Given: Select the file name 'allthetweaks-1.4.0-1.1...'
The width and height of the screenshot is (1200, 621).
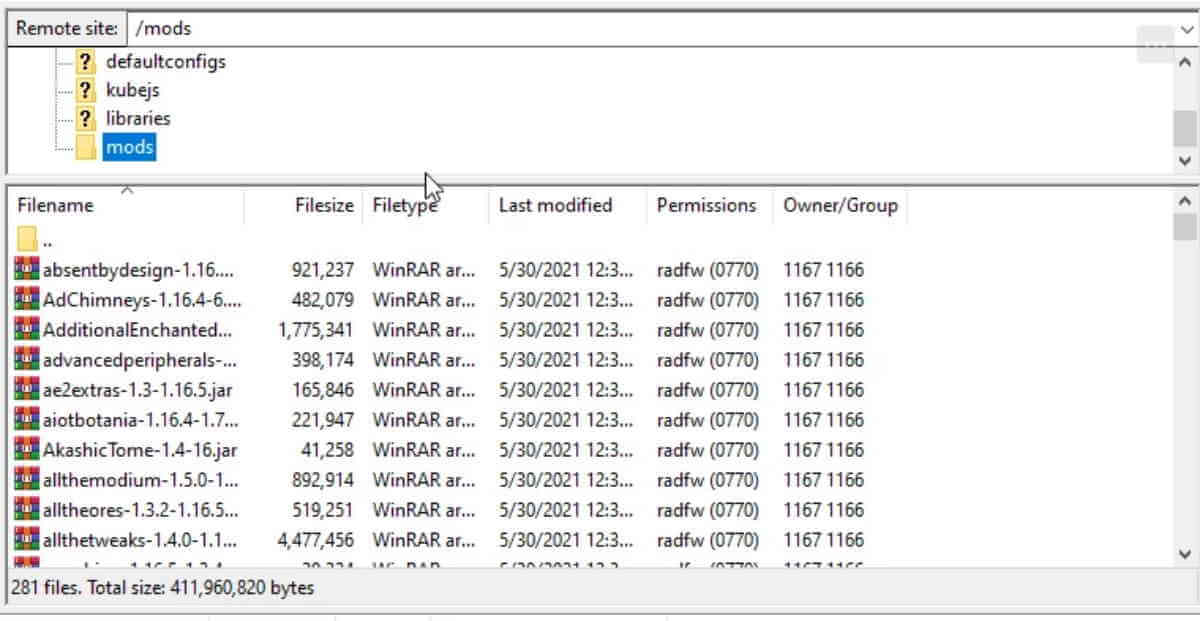Looking at the screenshot, I should 141,539.
